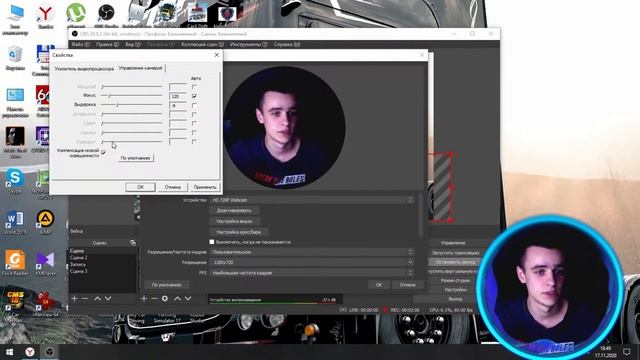Screen dimensions: 640x360
Task: Click the Фокус value field showing 120
Action: 178,96
